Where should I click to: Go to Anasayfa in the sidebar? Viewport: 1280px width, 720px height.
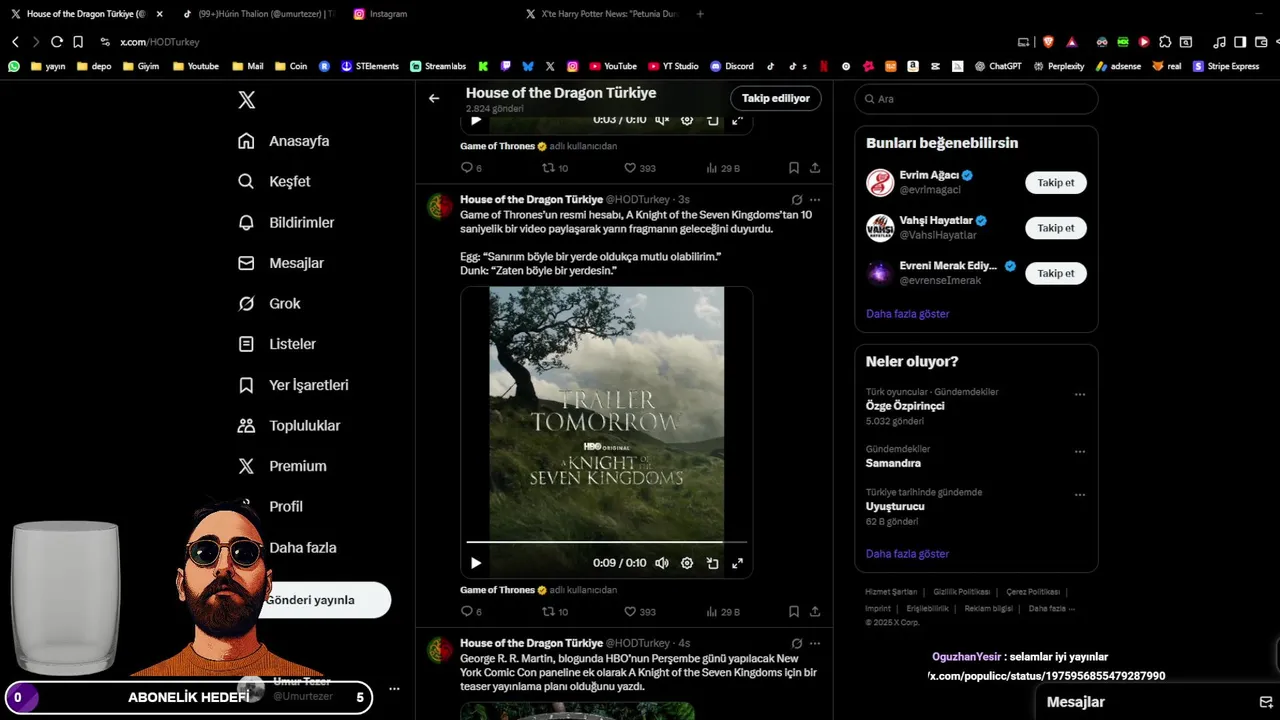pyautogui.click(x=283, y=141)
